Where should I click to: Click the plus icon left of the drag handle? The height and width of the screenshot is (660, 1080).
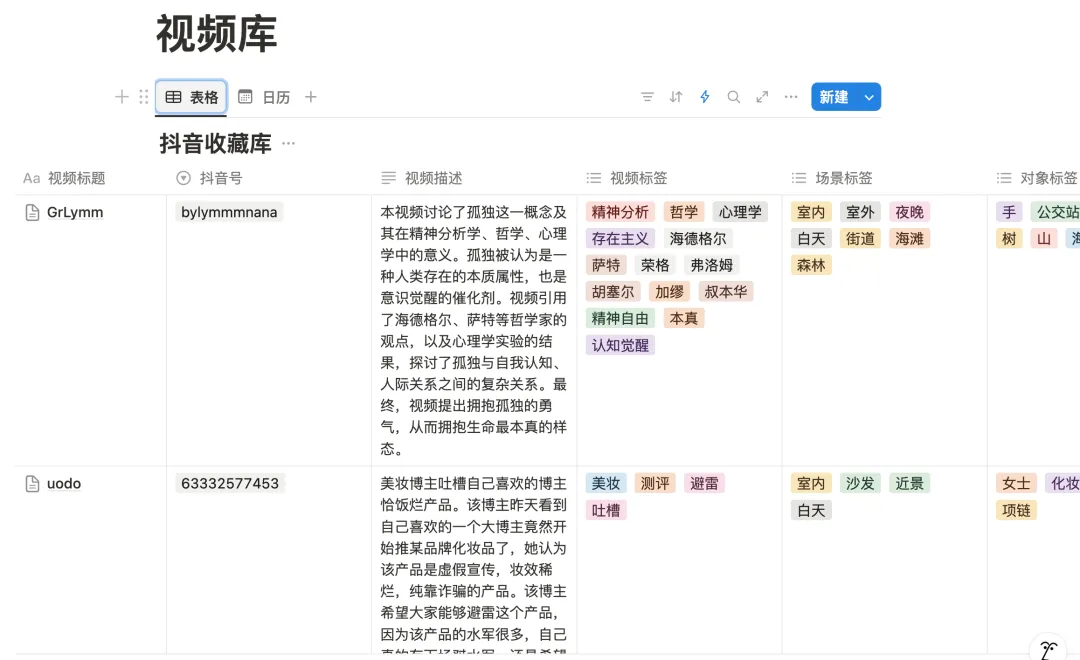click(x=121, y=97)
